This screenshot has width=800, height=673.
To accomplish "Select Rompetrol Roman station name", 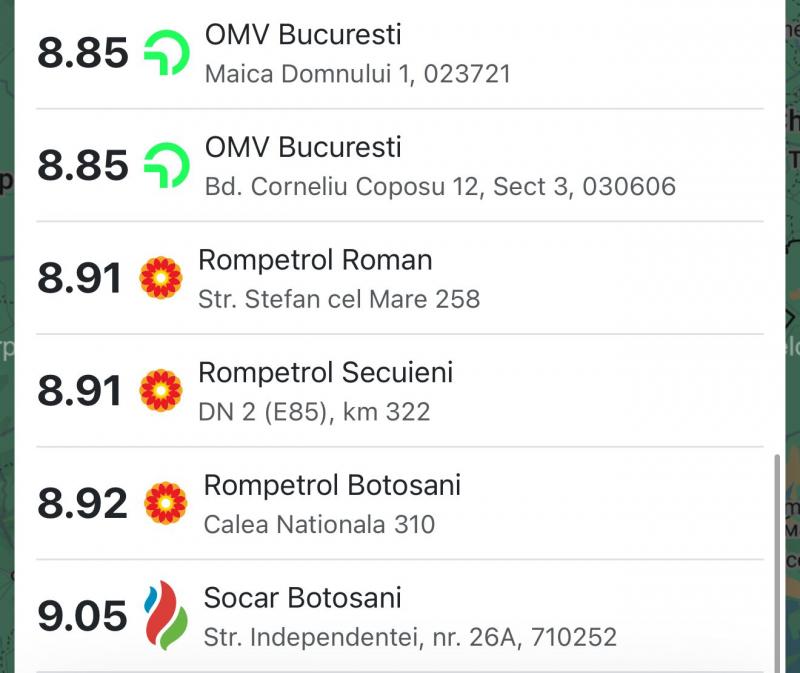I will point(315,260).
